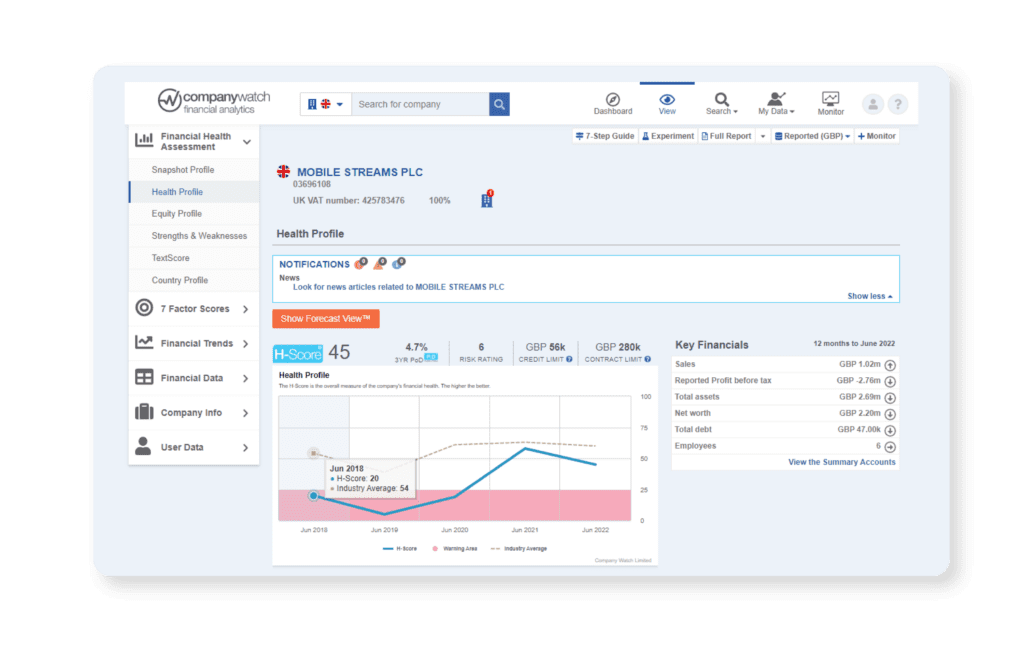Select the Jun 2018 H-Score data point
Screen dimensions: 1024x654
[x=313, y=496]
